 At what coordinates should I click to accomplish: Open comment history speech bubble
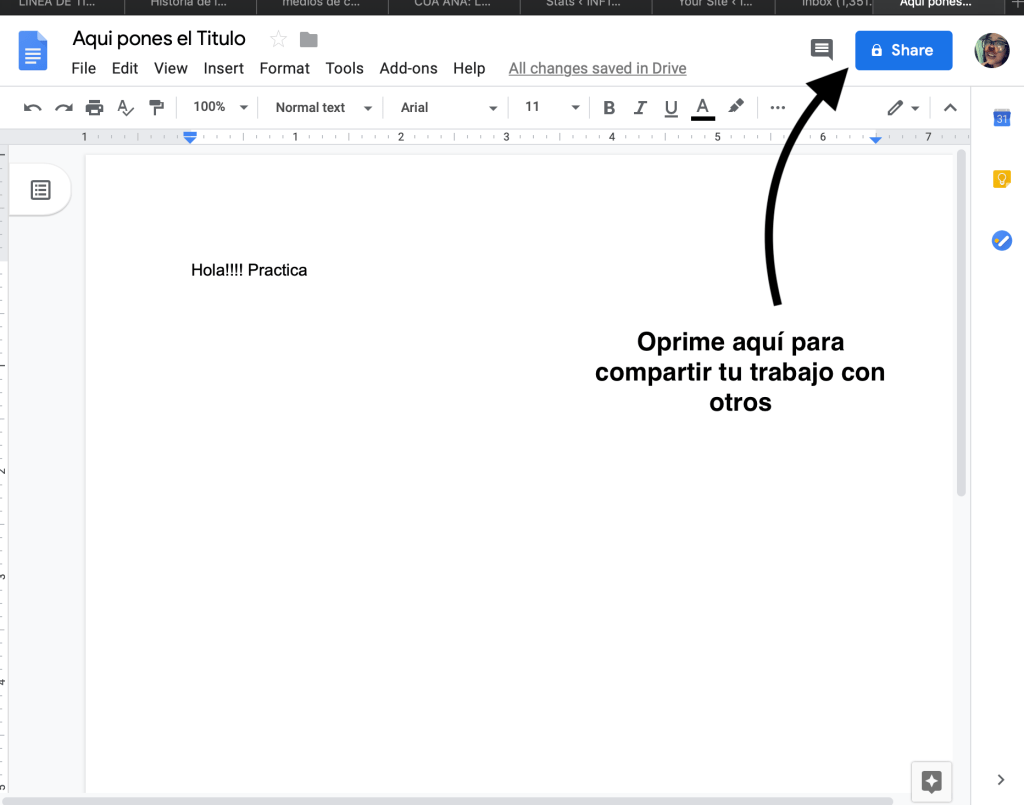point(821,50)
